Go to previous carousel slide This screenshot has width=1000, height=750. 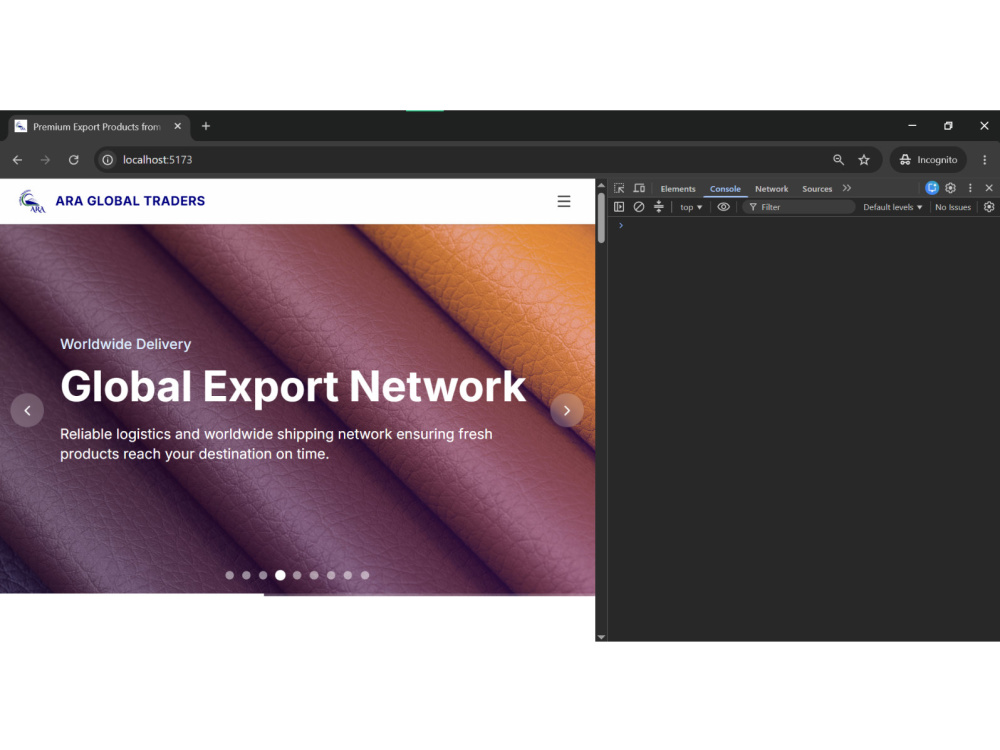(27, 410)
